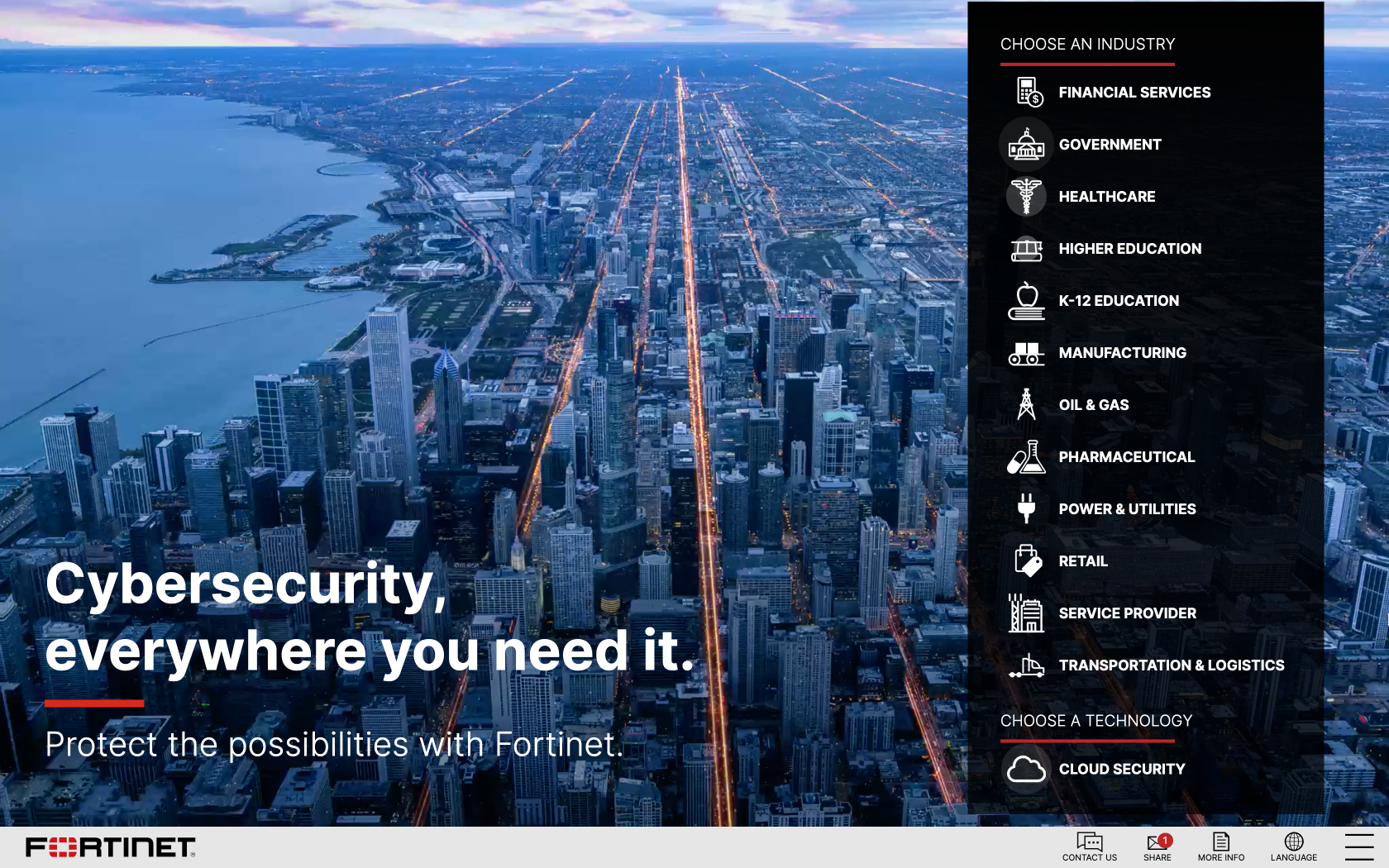This screenshot has height=868, width=1389.
Task: Click the Higher Education icon
Action: (1026, 248)
